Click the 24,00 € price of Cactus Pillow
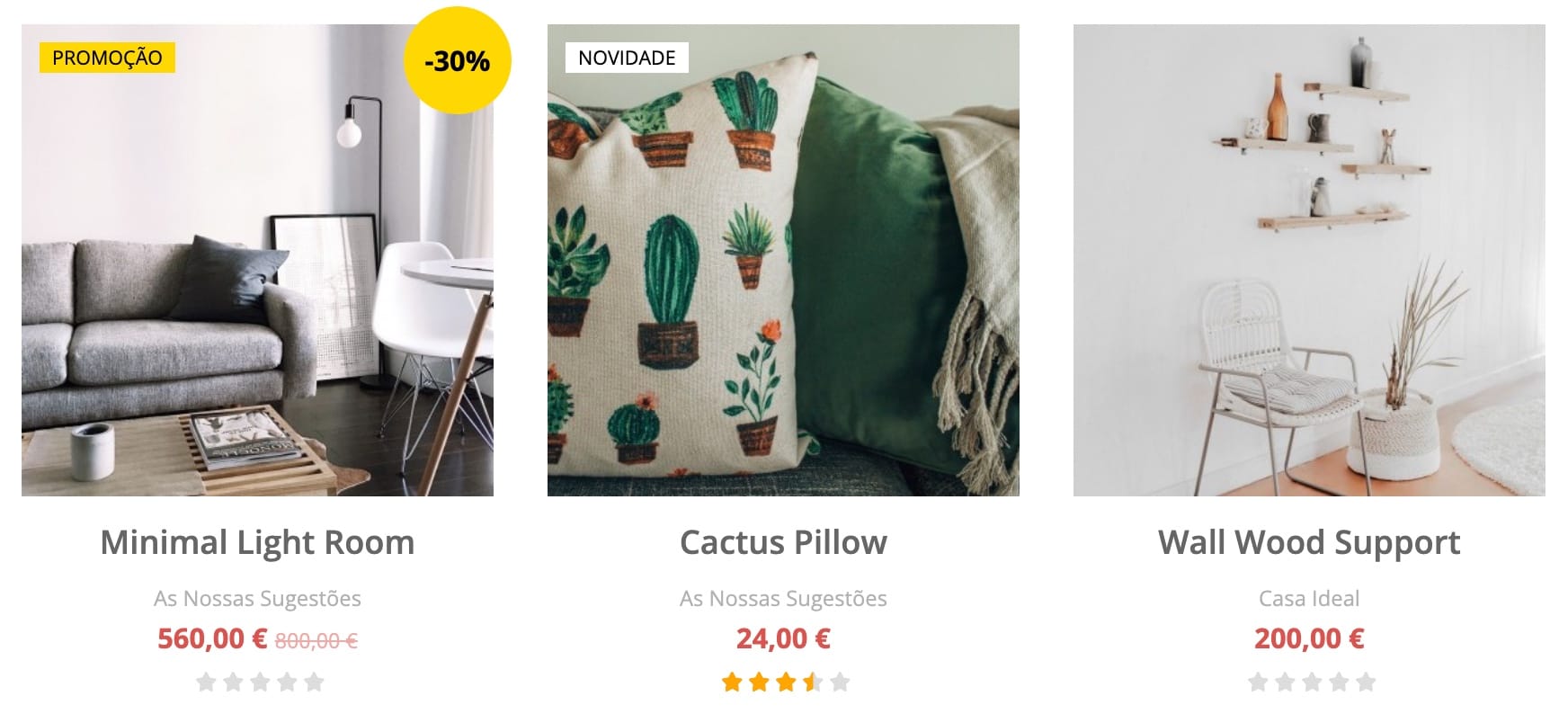 tap(783, 638)
